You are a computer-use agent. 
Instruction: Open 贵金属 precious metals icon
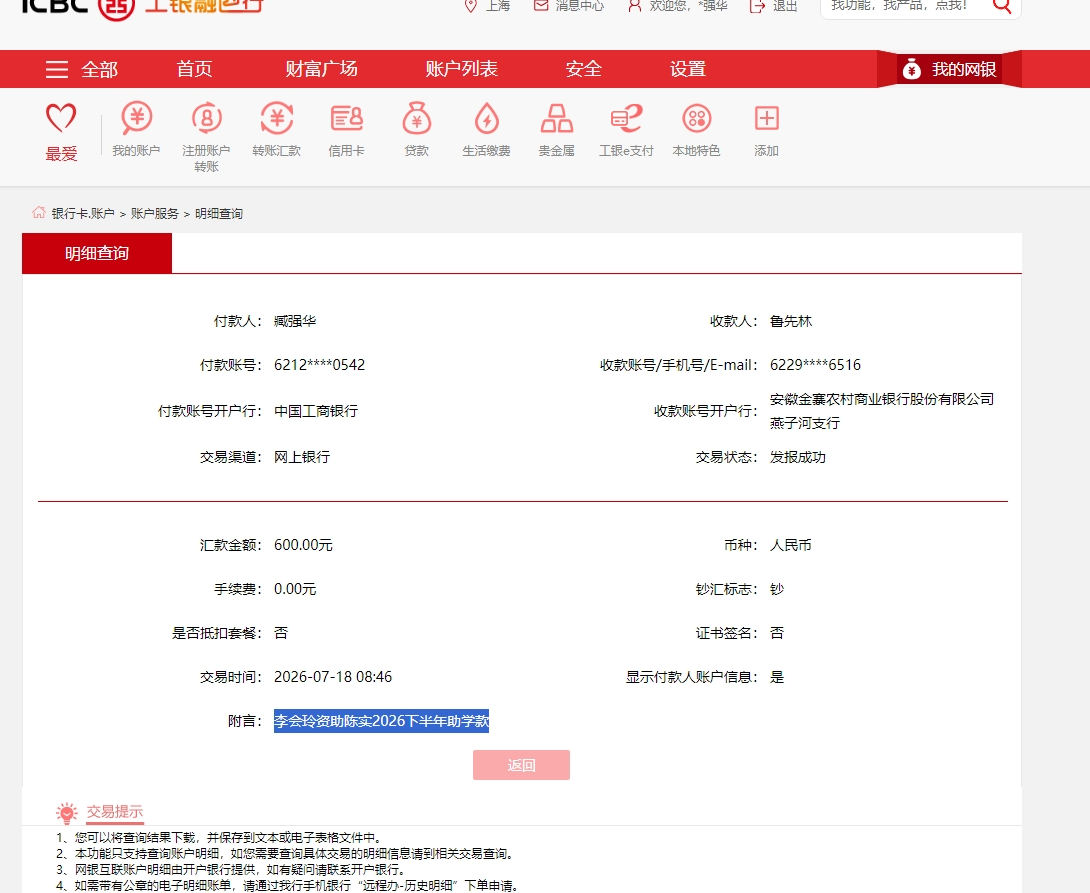pyautogui.click(x=557, y=118)
